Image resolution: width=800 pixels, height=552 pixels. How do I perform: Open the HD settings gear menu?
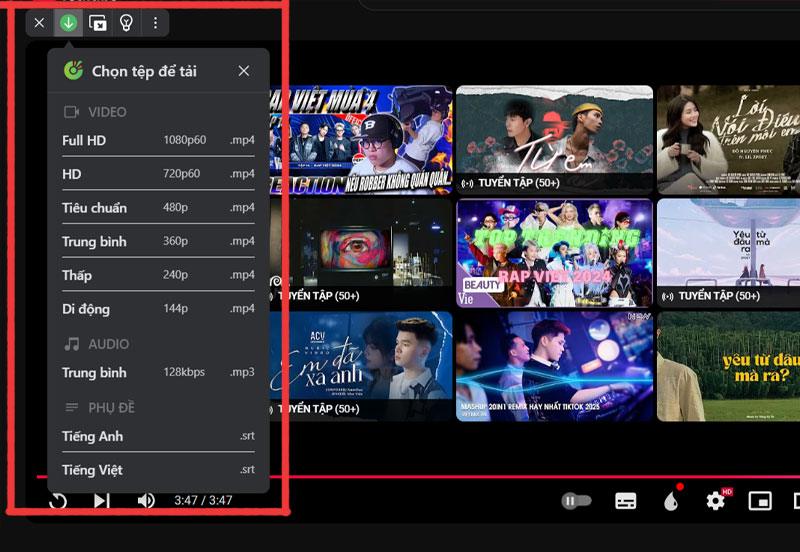(716, 501)
